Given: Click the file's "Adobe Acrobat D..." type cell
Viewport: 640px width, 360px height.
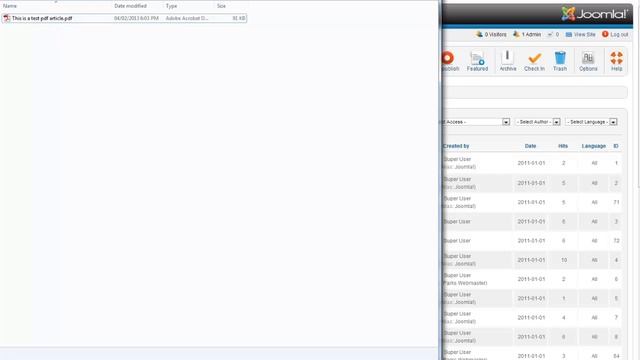Looking at the screenshot, I should click(187, 18).
